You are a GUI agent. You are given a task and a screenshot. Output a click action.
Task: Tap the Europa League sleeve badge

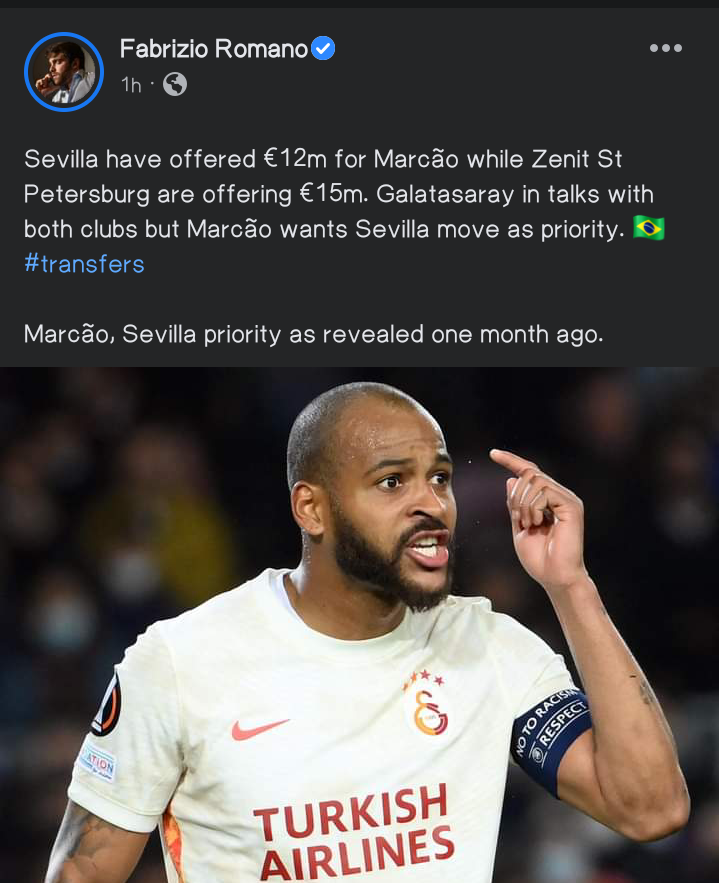click(107, 706)
